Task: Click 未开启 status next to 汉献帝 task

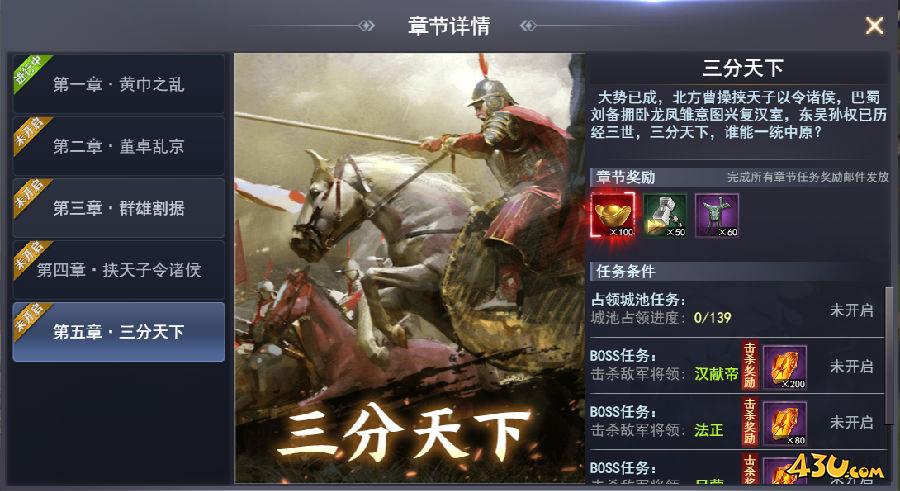Action: click(x=852, y=366)
